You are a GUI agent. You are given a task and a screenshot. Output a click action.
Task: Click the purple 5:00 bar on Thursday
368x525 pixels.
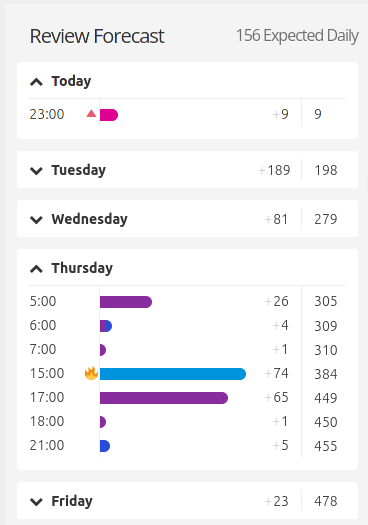pyautogui.click(x=126, y=302)
